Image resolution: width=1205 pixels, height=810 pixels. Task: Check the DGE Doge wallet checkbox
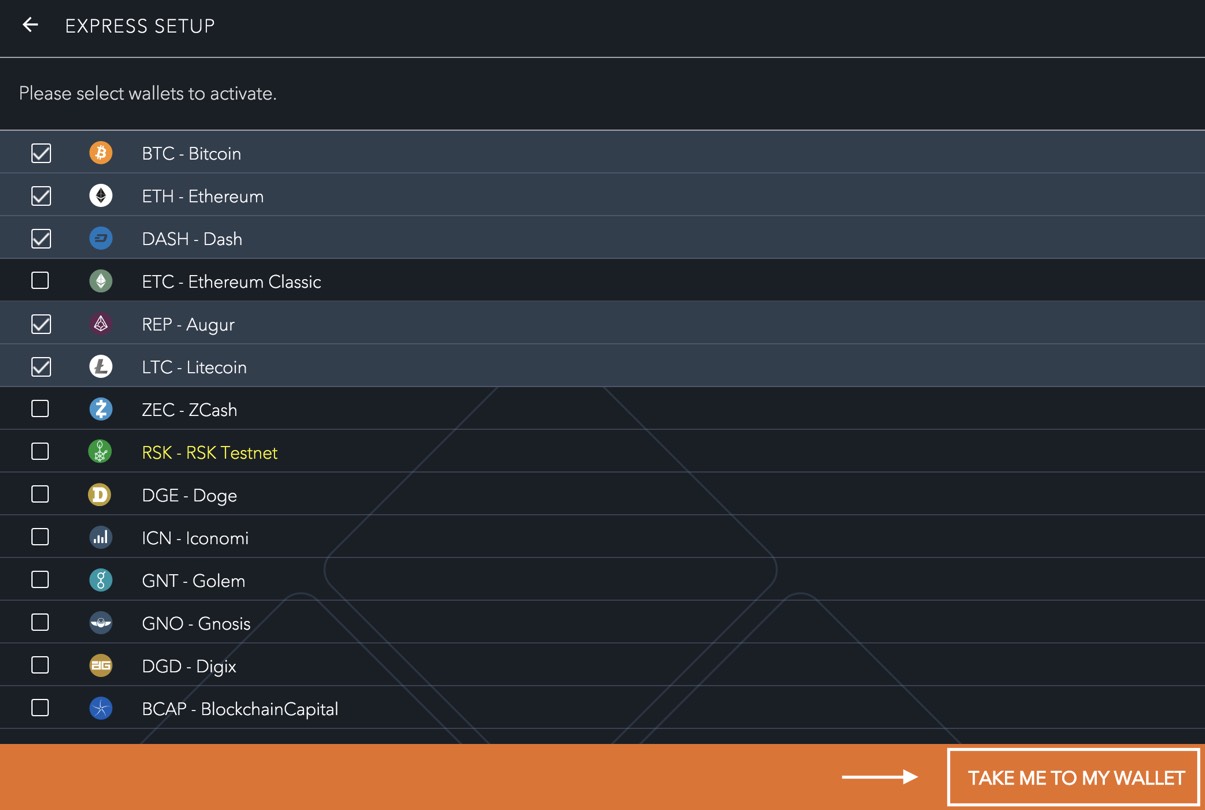[x=40, y=494]
